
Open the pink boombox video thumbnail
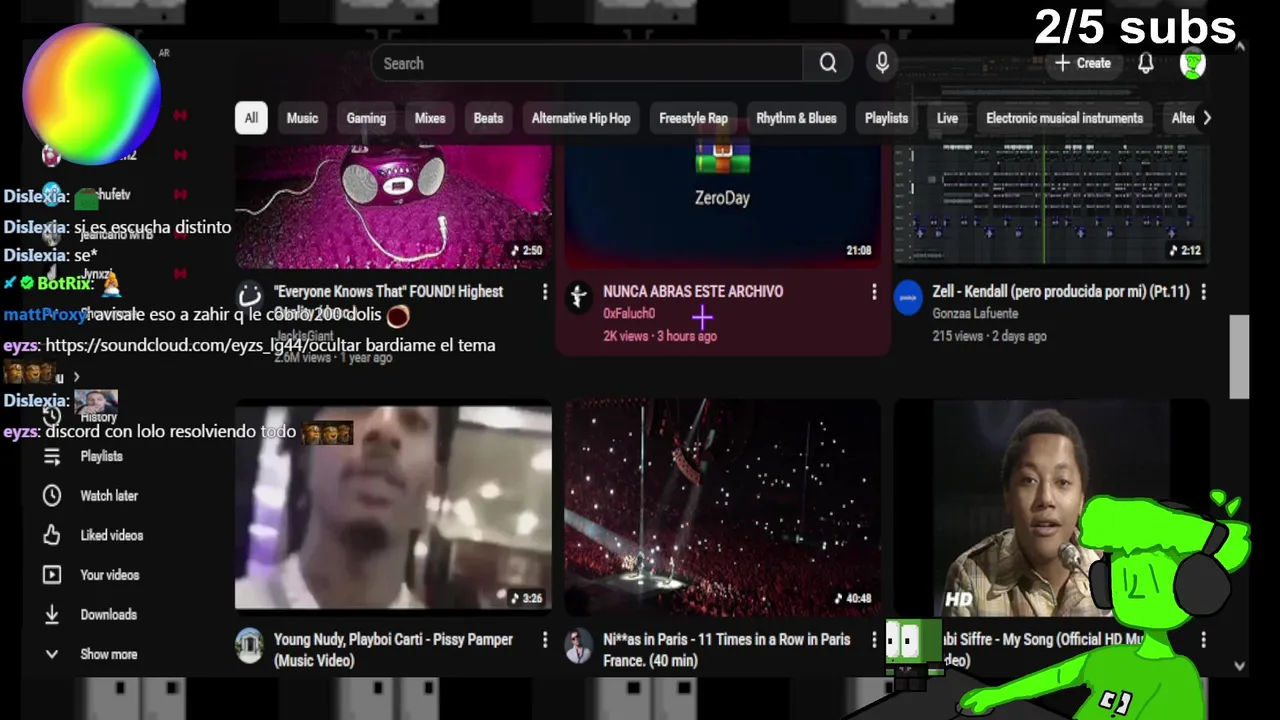point(393,206)
